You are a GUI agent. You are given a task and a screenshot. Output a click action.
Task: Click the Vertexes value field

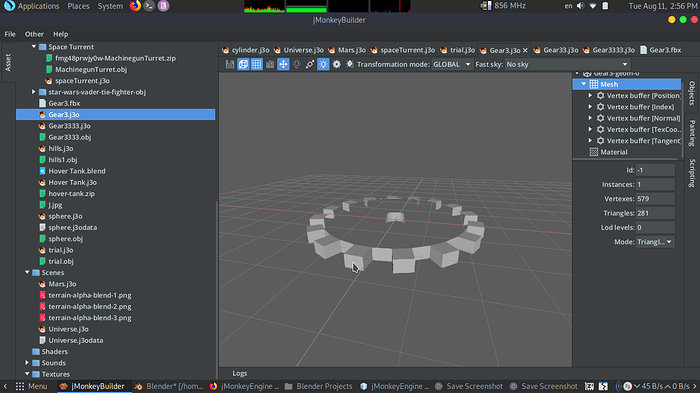click(655, 199)
